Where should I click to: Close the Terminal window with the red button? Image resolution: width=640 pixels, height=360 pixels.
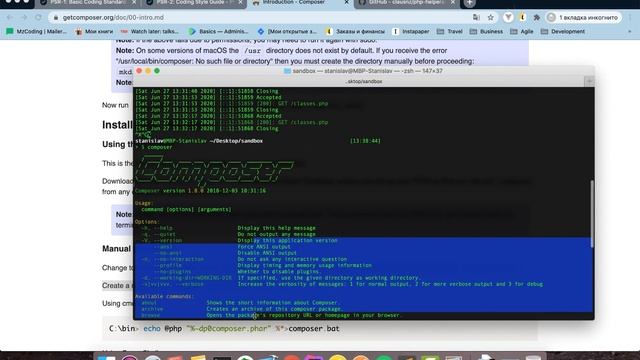tap(139, 71)
